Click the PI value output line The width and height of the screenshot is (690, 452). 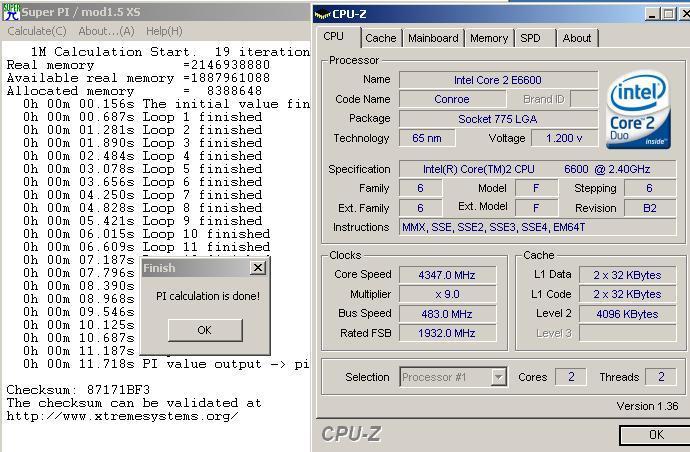166,364
